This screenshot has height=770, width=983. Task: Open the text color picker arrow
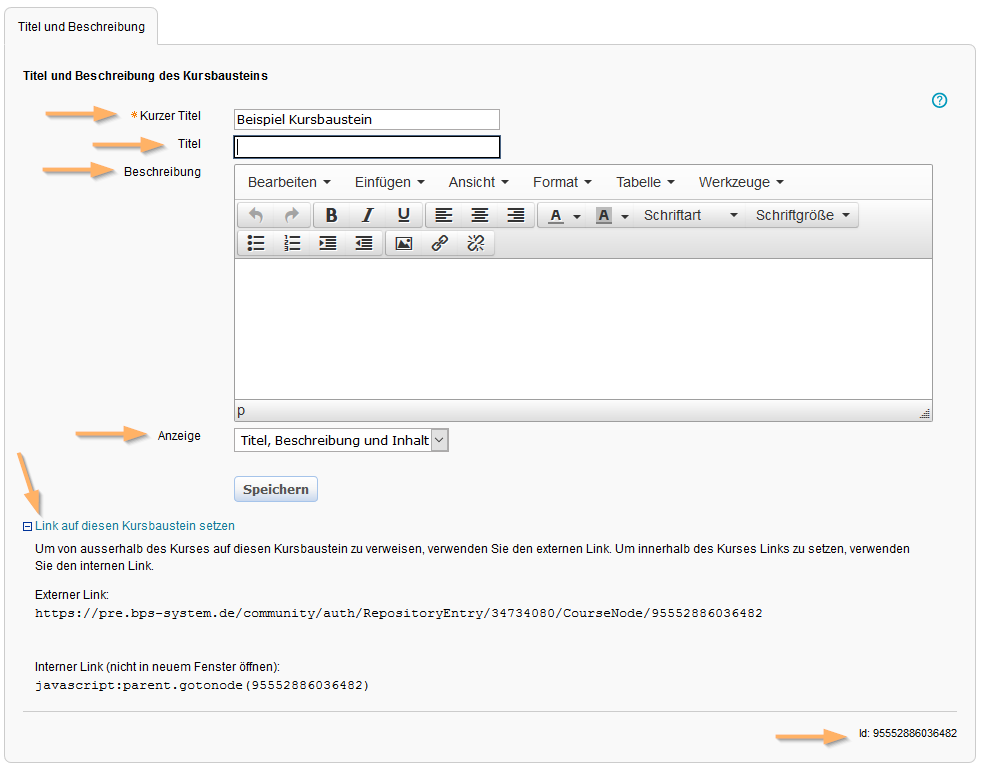577,217
